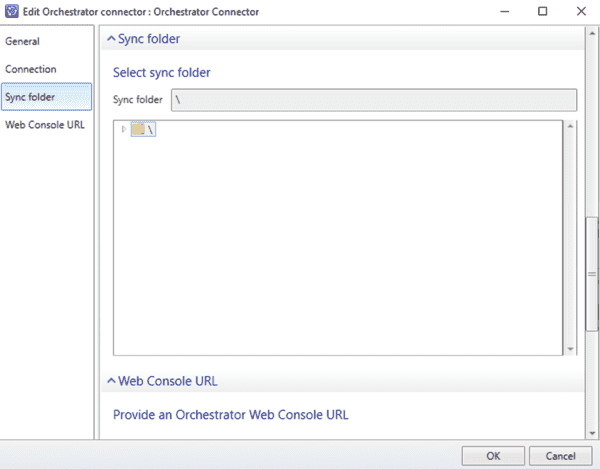Click the main panel scrollbar thumb
This screenshot has height=469, width=600.
[592, 274]
